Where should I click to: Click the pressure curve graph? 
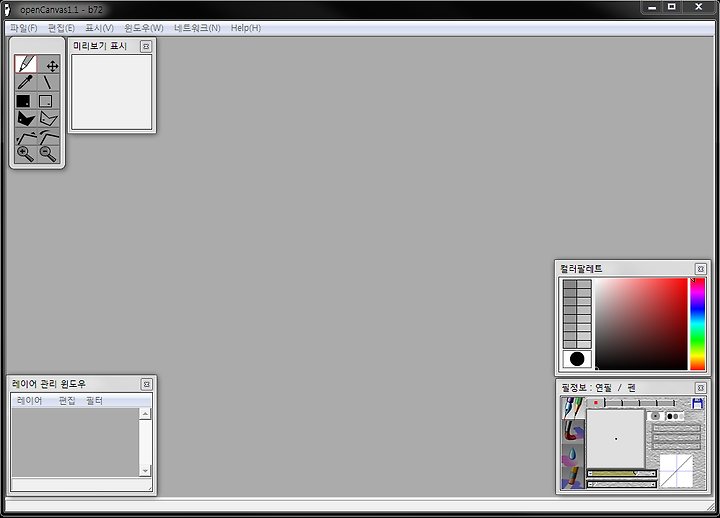tap(676, 471)
